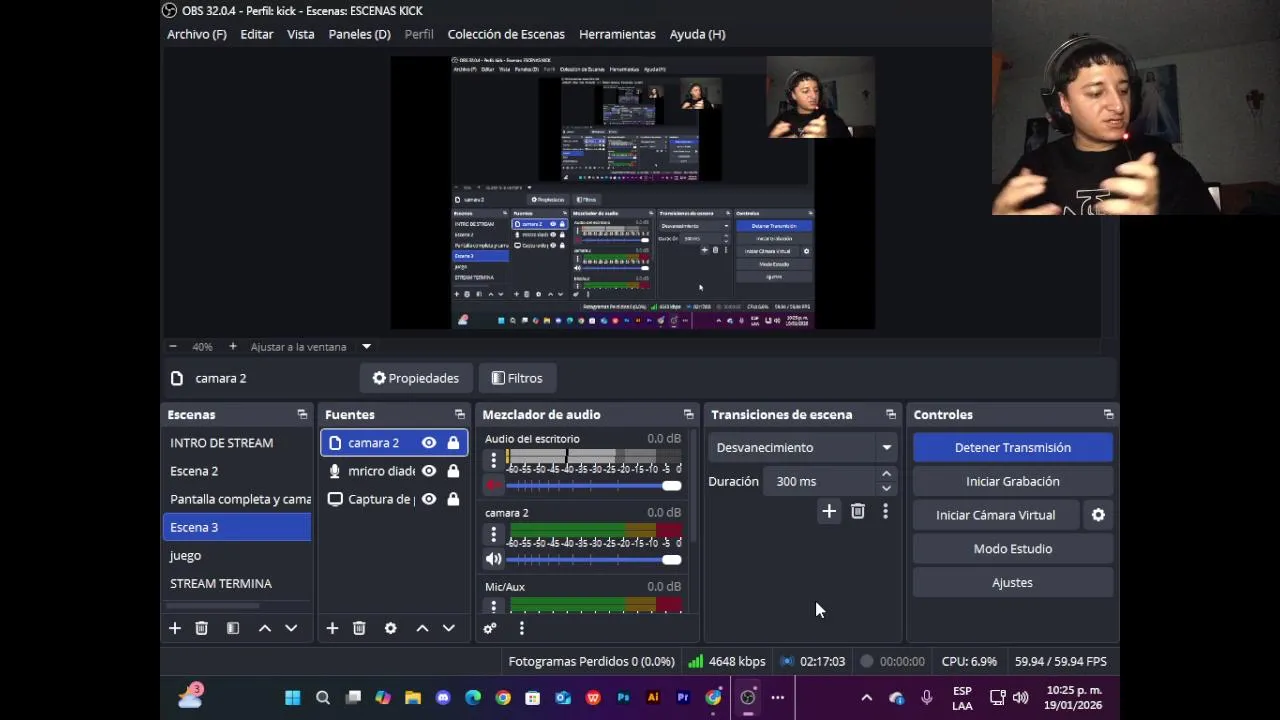Toggle the lock on mricro diadema source
Screen dimensions: 1280x720
[453, 471]
